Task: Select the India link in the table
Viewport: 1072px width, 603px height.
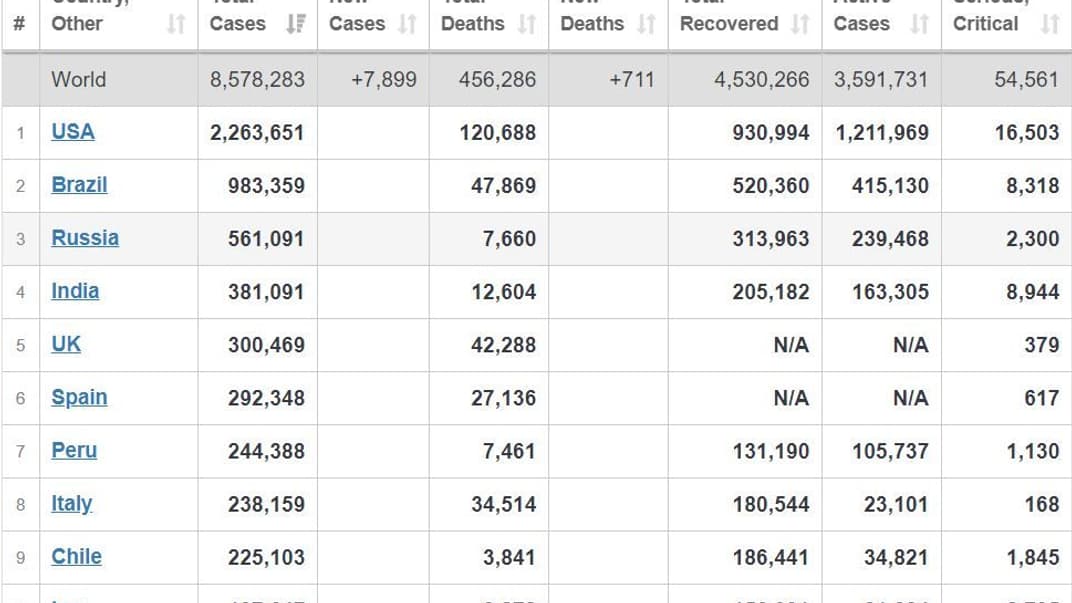Action: 75,291
